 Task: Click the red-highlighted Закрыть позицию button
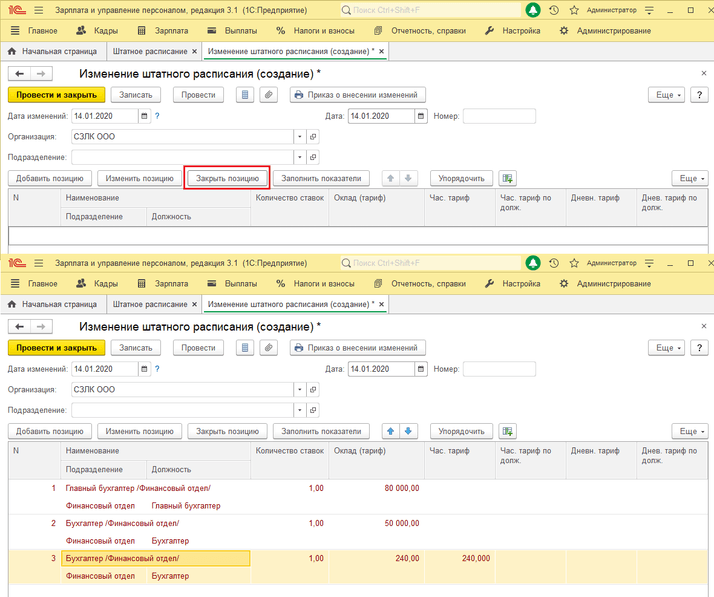[228, 178]
